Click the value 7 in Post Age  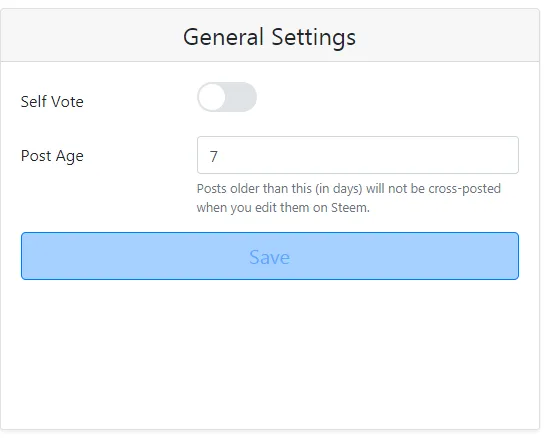click(x=214, y=156)
